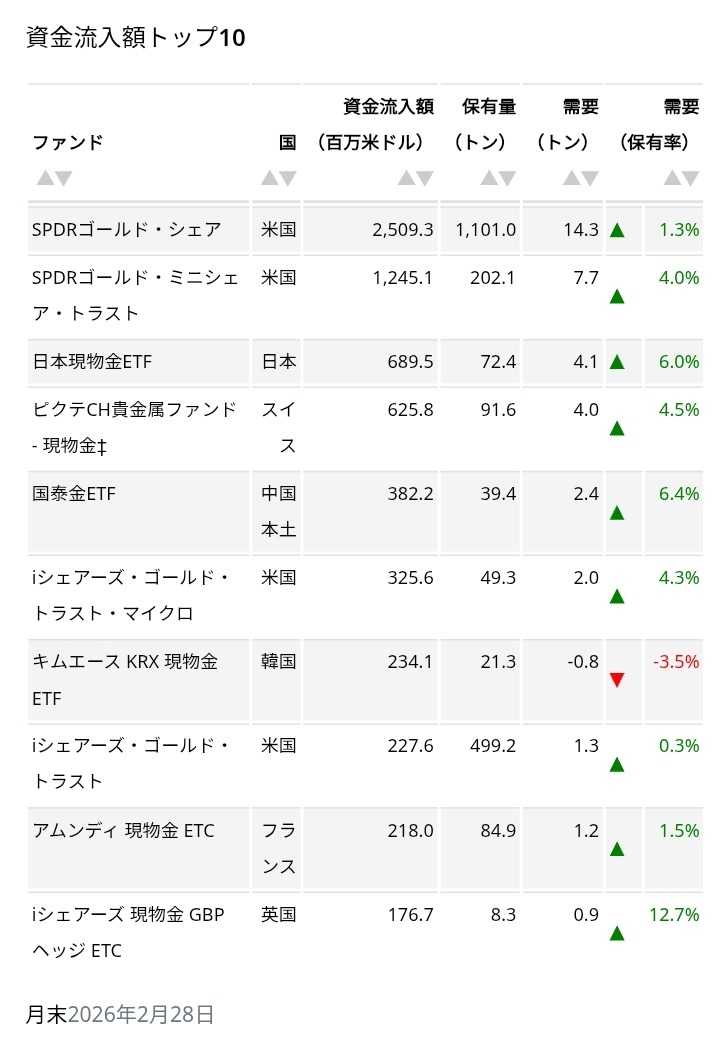The width and height of the screenshot is (720, 1044).
Task: Sort by 資金流入額 column arrows
Action: pos(415,179)
